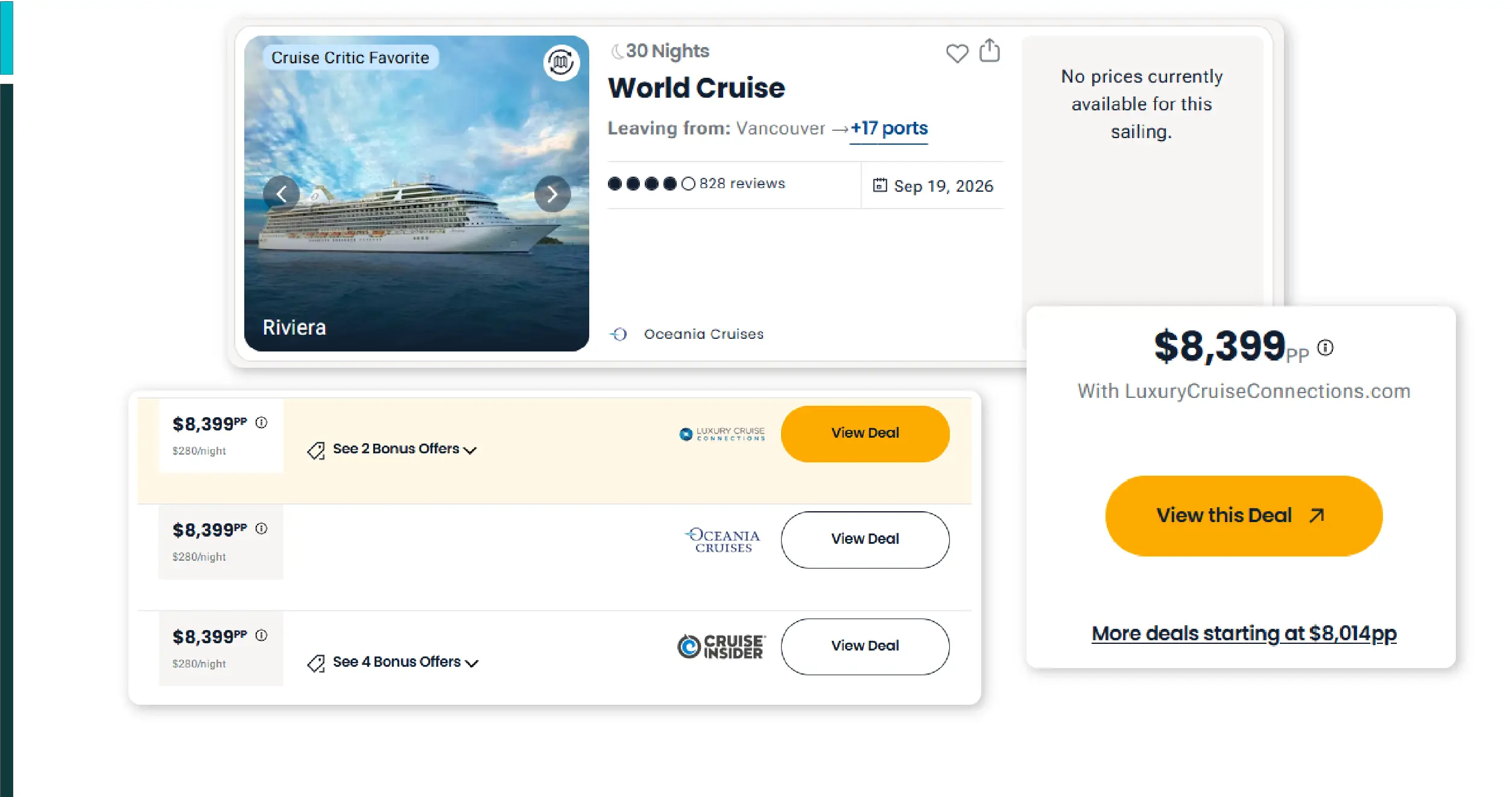
Task: Click info icon in Cruise Insider price row
Action: pyautogui.click(x=261, y=635)
